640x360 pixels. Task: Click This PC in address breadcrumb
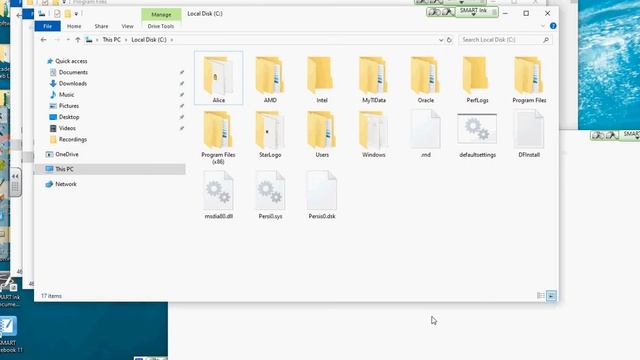point(111,40)
